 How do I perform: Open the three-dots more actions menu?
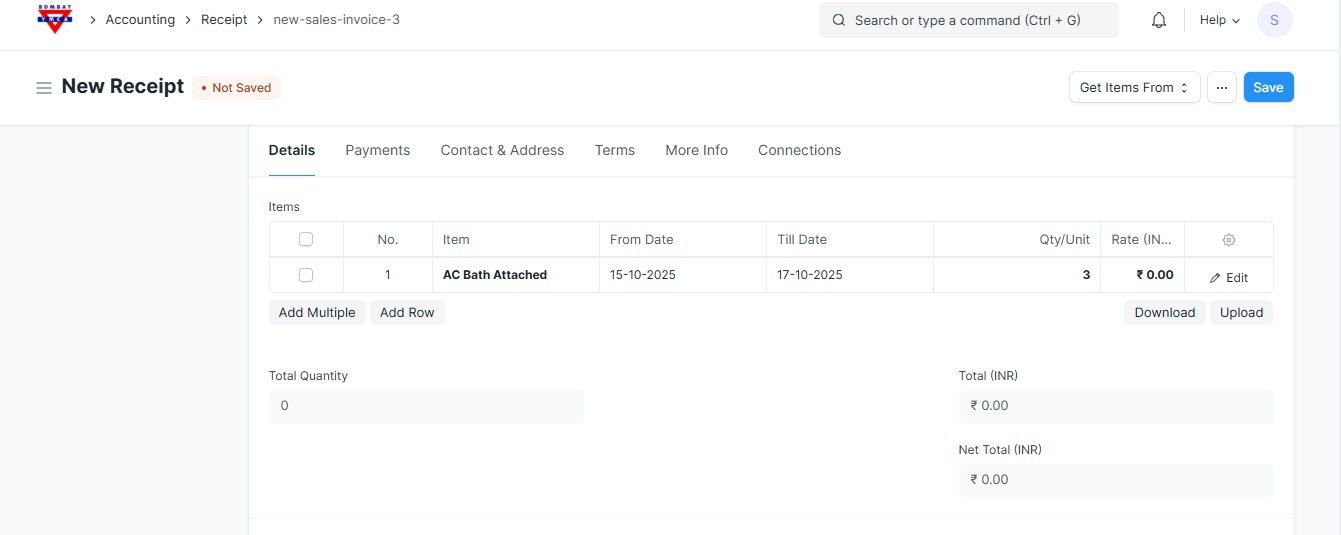tap(1221, 87)
